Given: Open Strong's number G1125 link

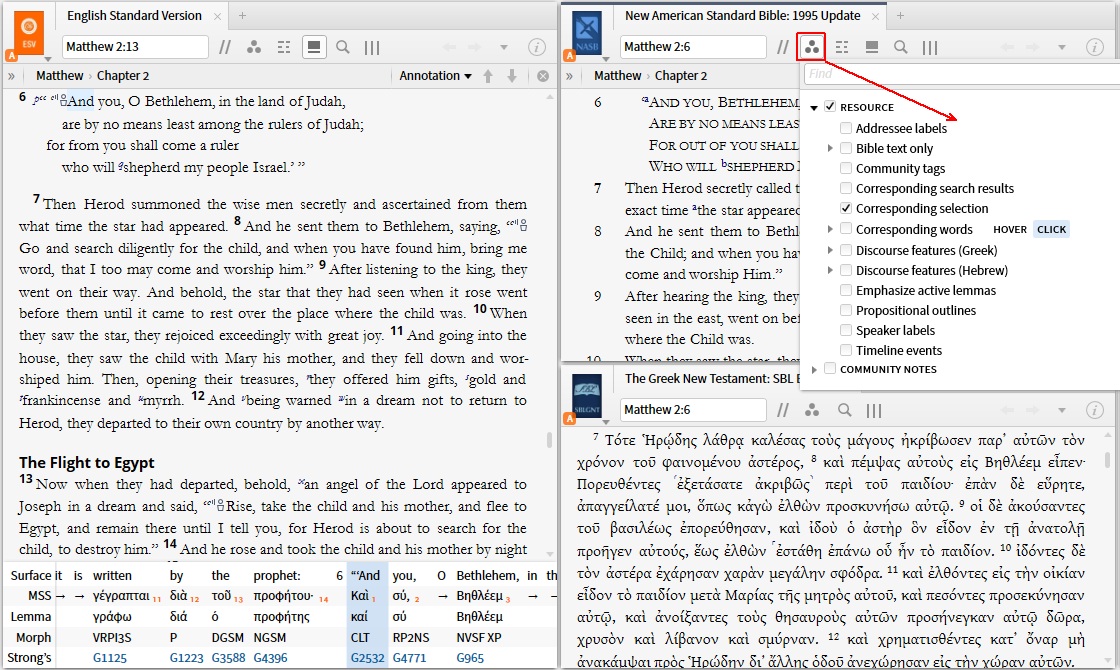Looking at the screenshot, I should point(110,658).
